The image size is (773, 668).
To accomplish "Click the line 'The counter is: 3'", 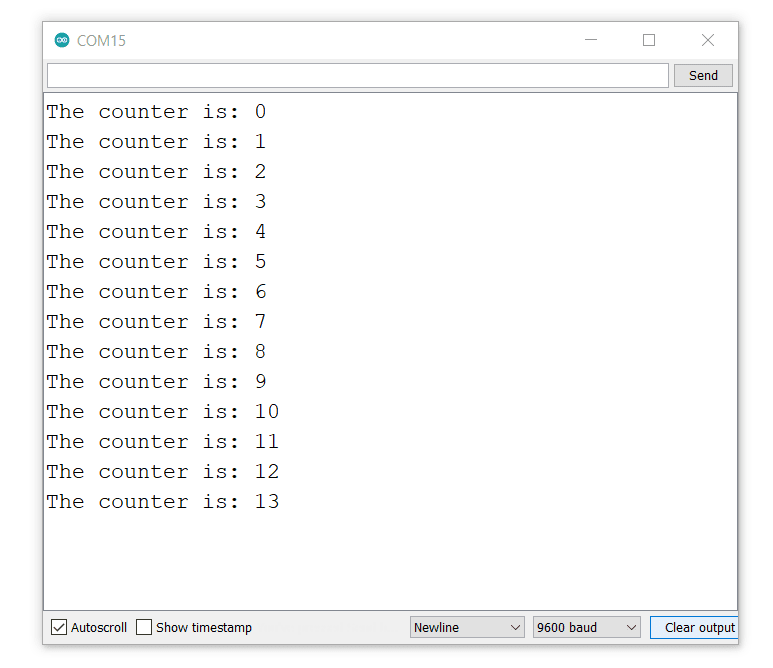I will (156, 202).
